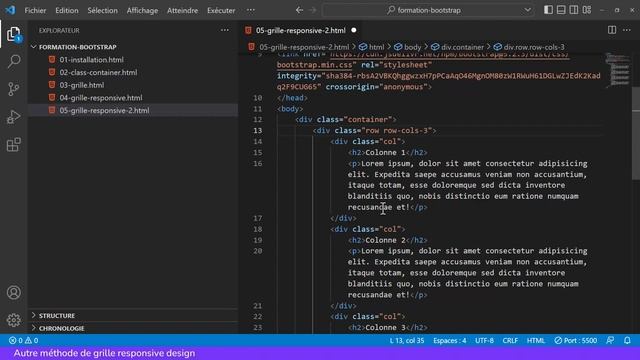The width and height of the screenshot is (640, 360).
Task: Expand the CHRONOLOGIE section
Action: (61, 328)
